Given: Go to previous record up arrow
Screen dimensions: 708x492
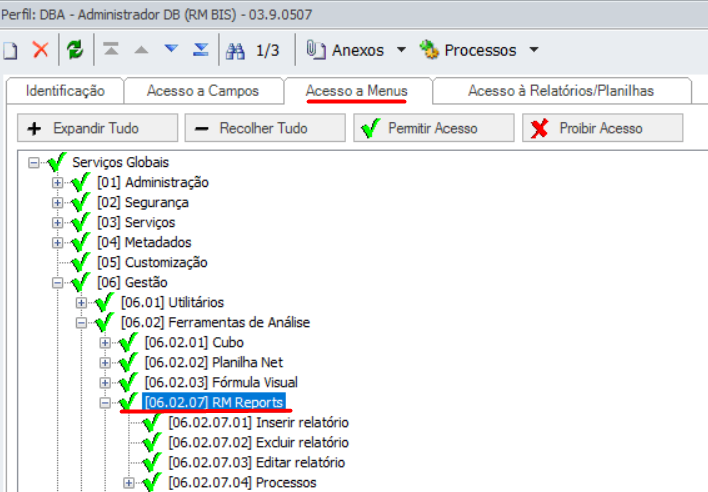Looking at the screenshot, I should coord(141,50).
